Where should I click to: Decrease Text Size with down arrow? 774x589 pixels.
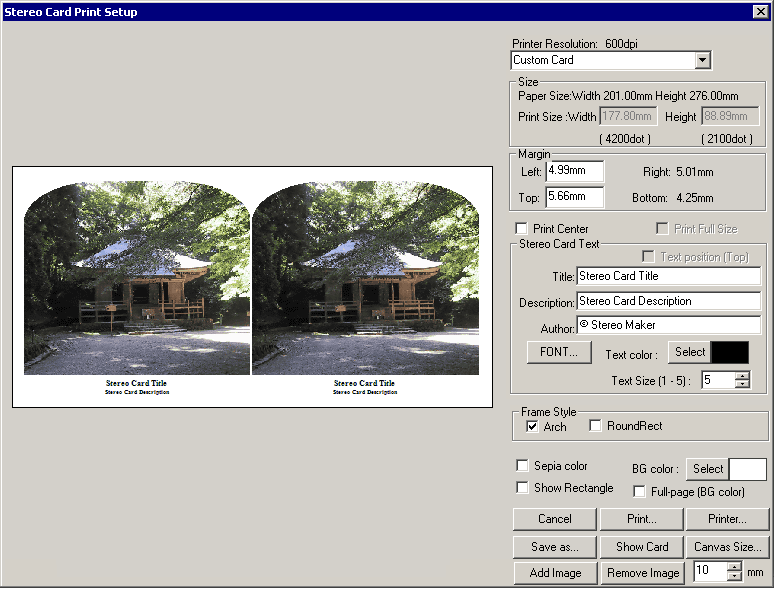[x=742, y=385]
